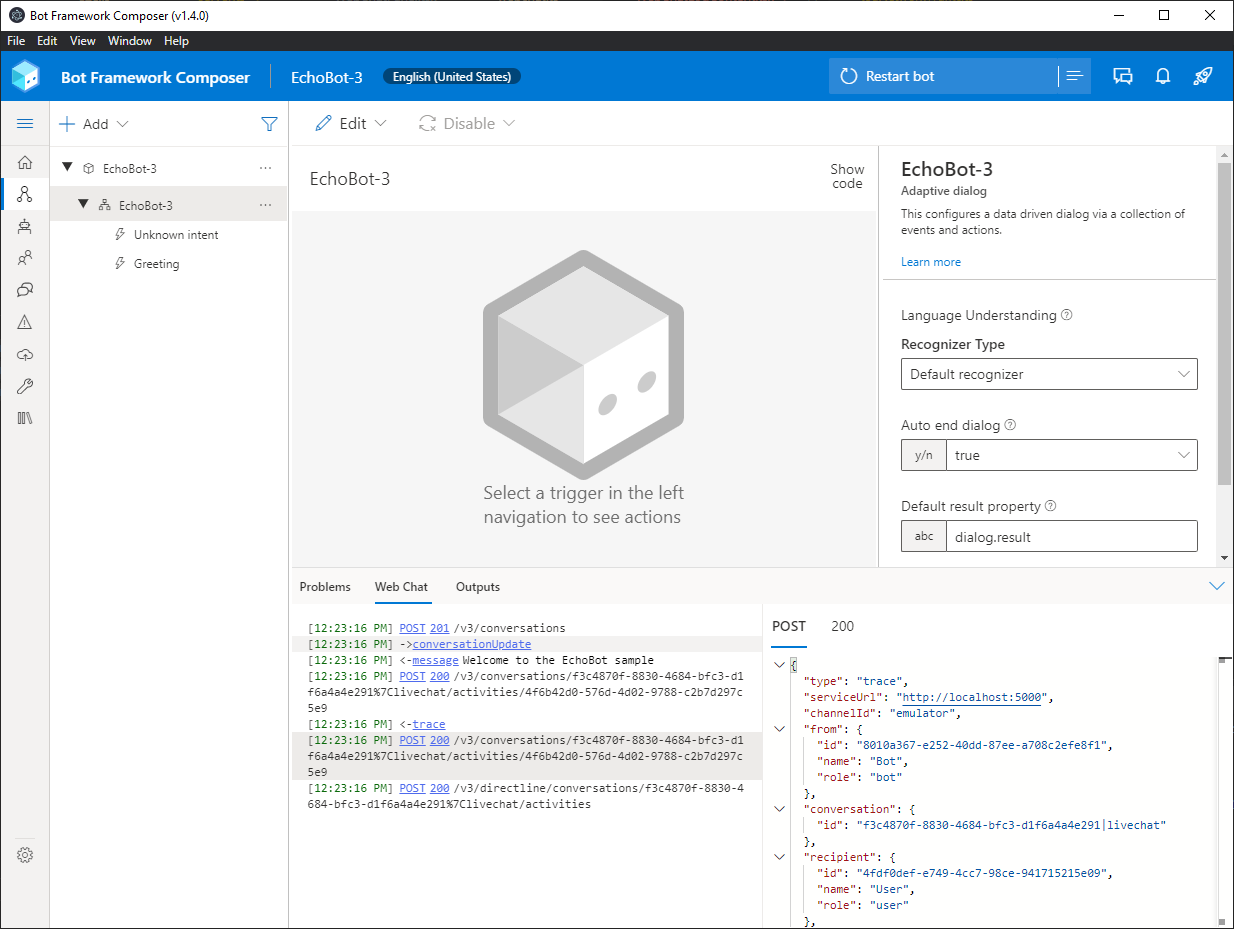1234x929 pixels.
Task: Click the rocket get started icon
Action: coord(1203,76)
